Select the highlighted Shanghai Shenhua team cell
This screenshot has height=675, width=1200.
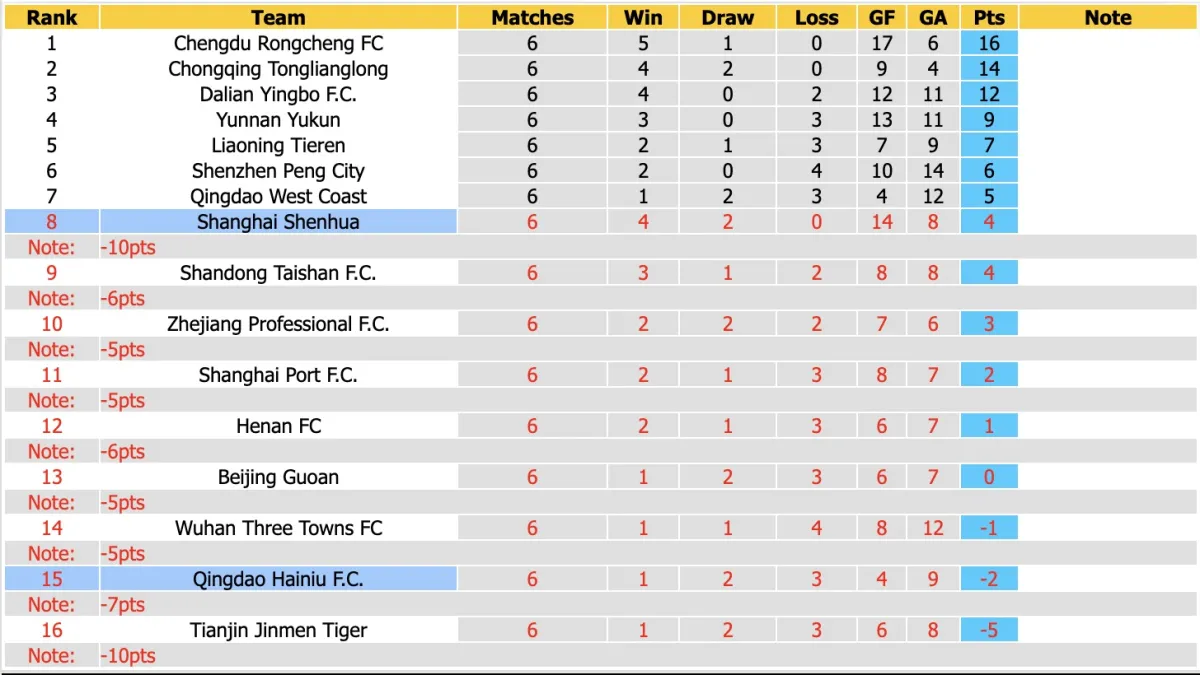278,222
